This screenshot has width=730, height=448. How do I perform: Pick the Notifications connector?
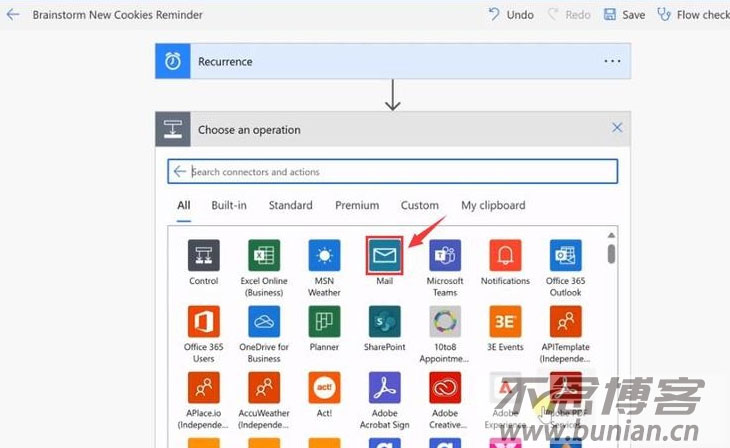coord(505,255)
